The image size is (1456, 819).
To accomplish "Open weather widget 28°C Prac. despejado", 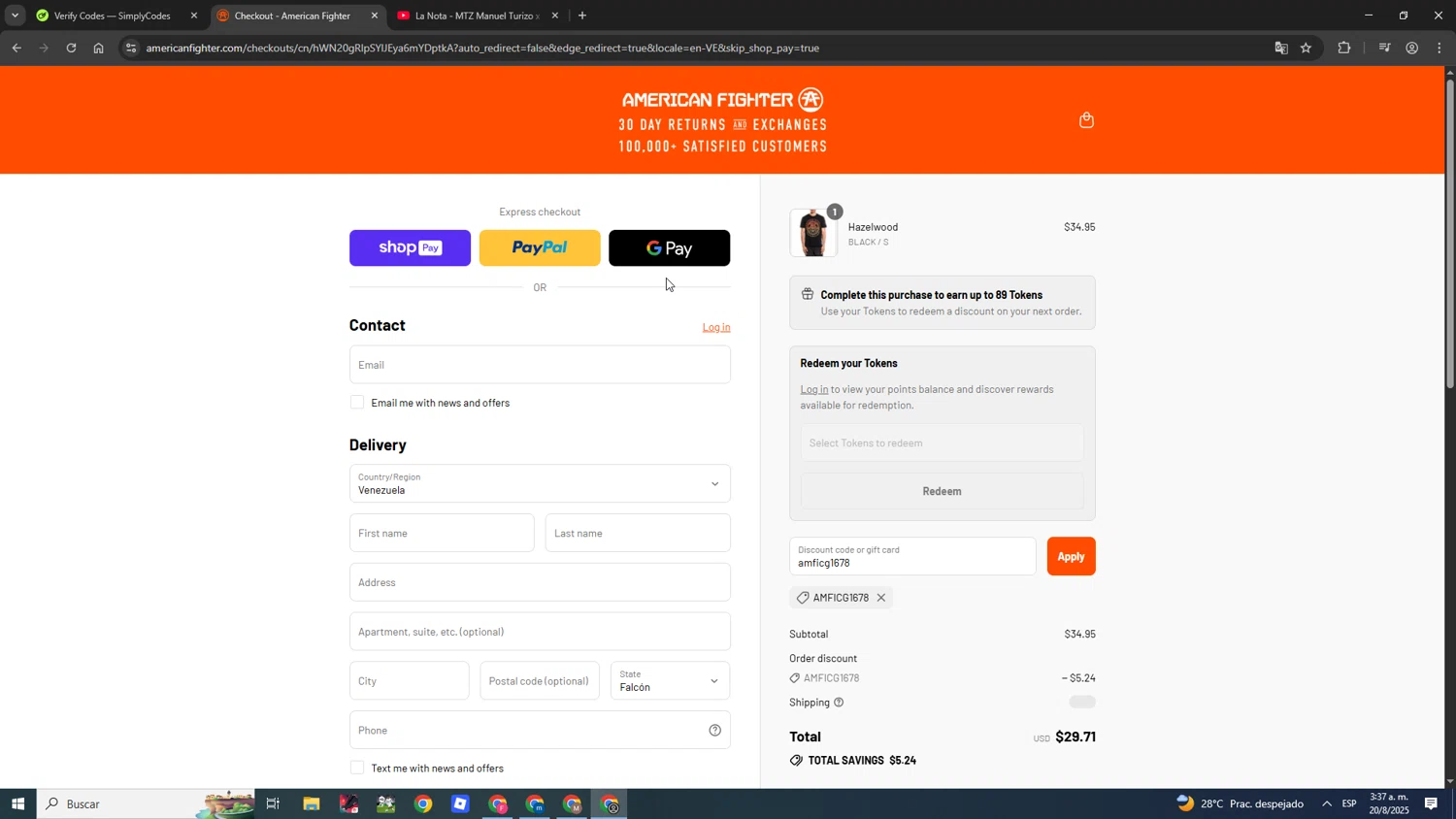I will click(x=1240, y=803).
